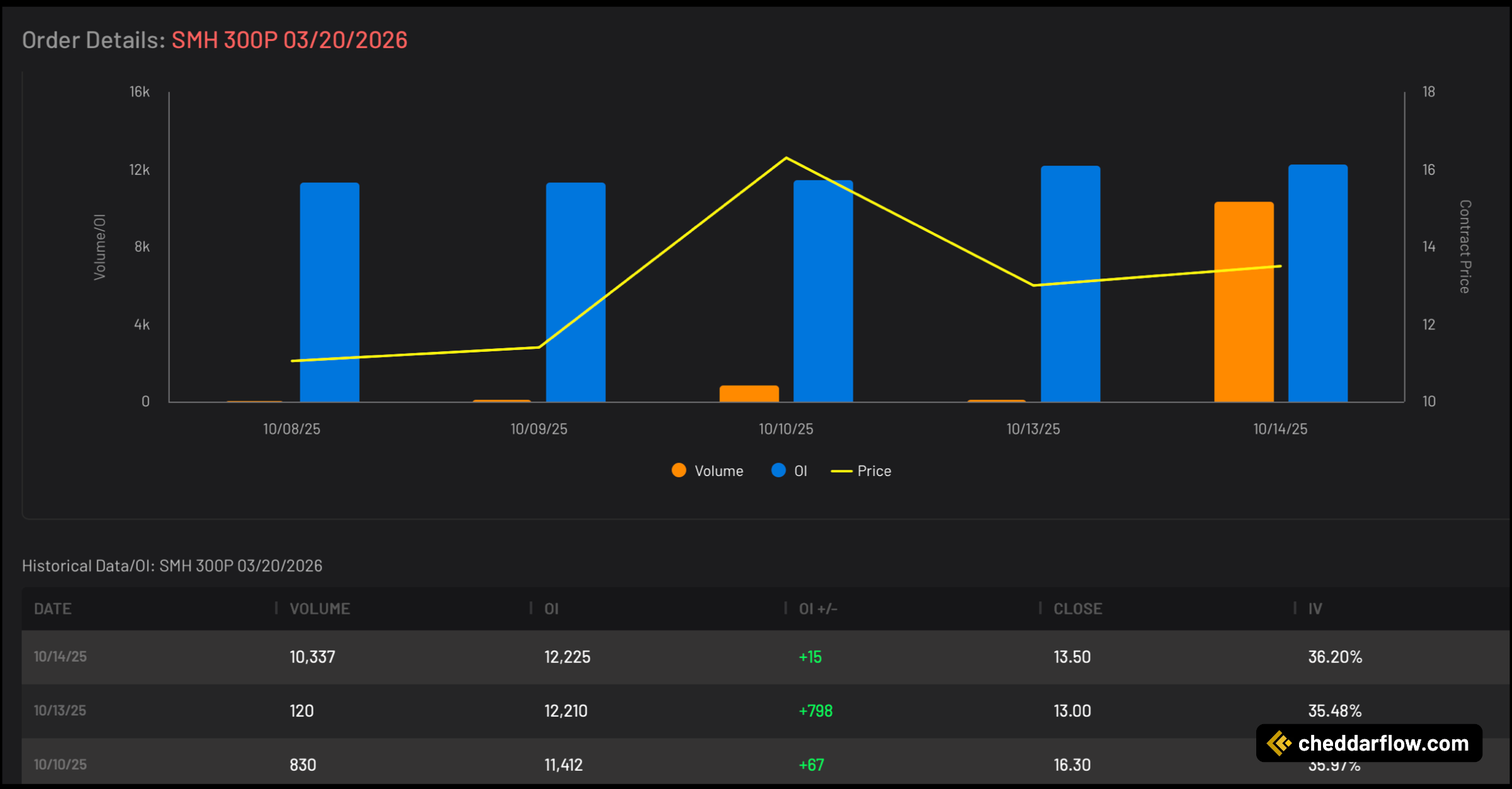Image resolution: width=1512 pixels, height=789 pixels.
Task: Click the yellow Price legend line marker
Action: (x=841, y=471)
